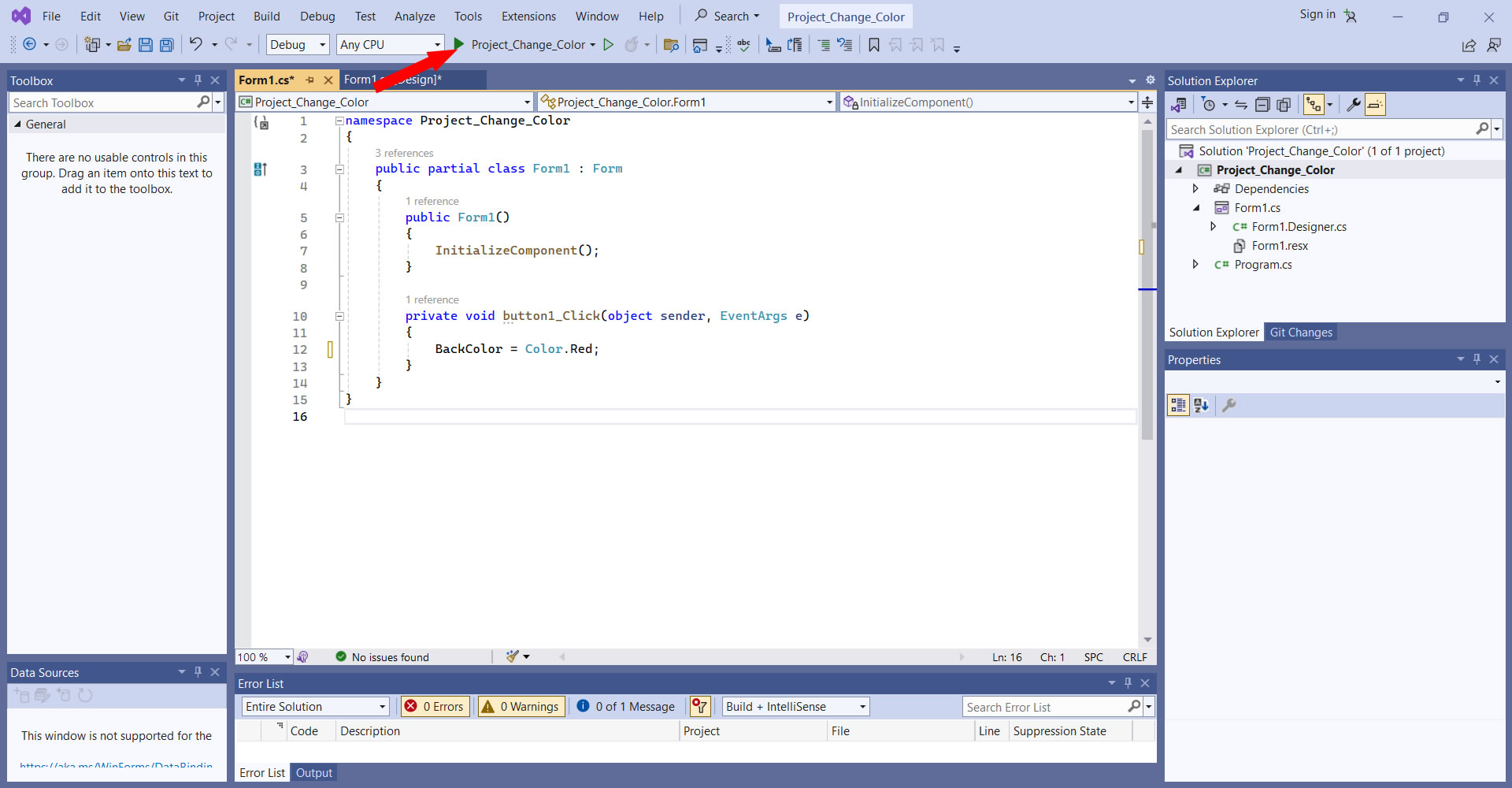Click the Undo arrow in the toolbar
1512x788 pixels.
tap(195, 45)
